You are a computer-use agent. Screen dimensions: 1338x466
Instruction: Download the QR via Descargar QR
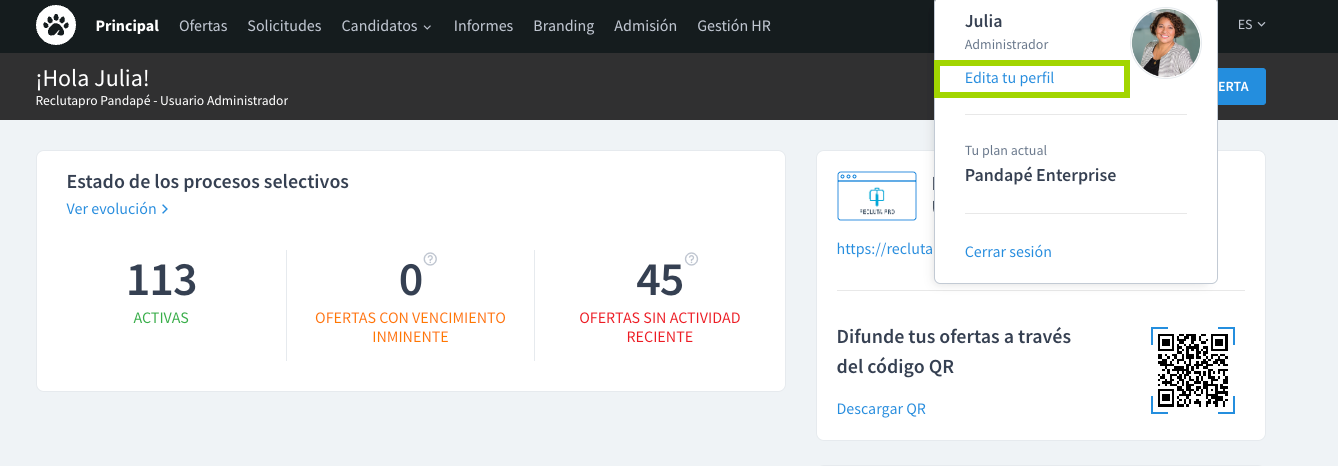[881, 409]
